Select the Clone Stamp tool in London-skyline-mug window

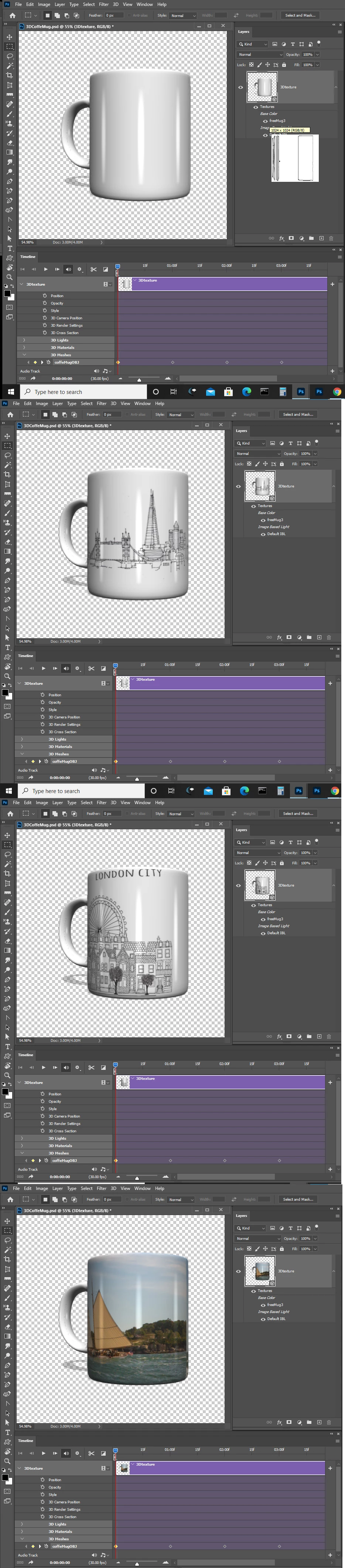pyautogui.click(x=7, y=523)
